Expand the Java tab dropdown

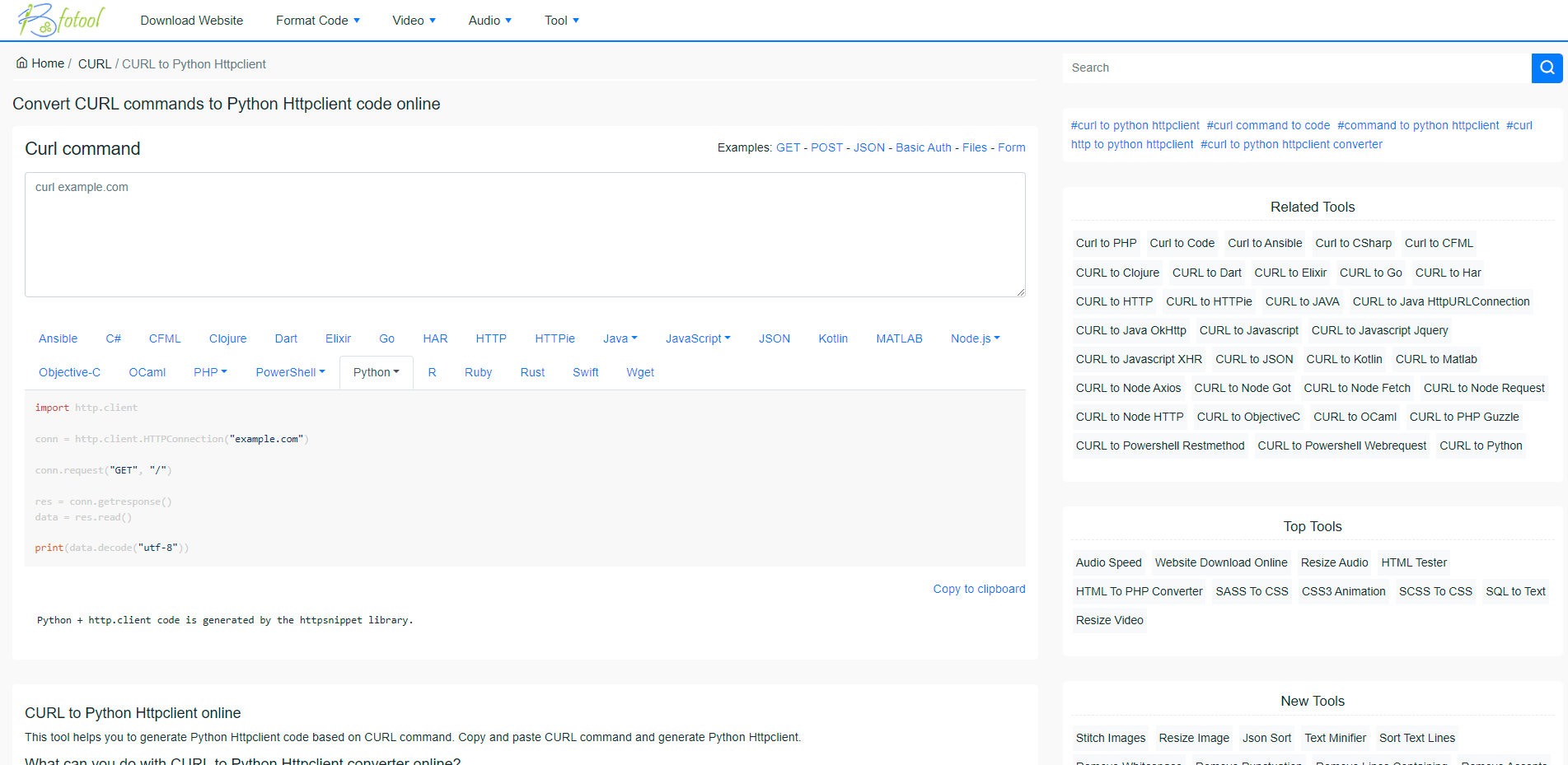tap(620, 338)
